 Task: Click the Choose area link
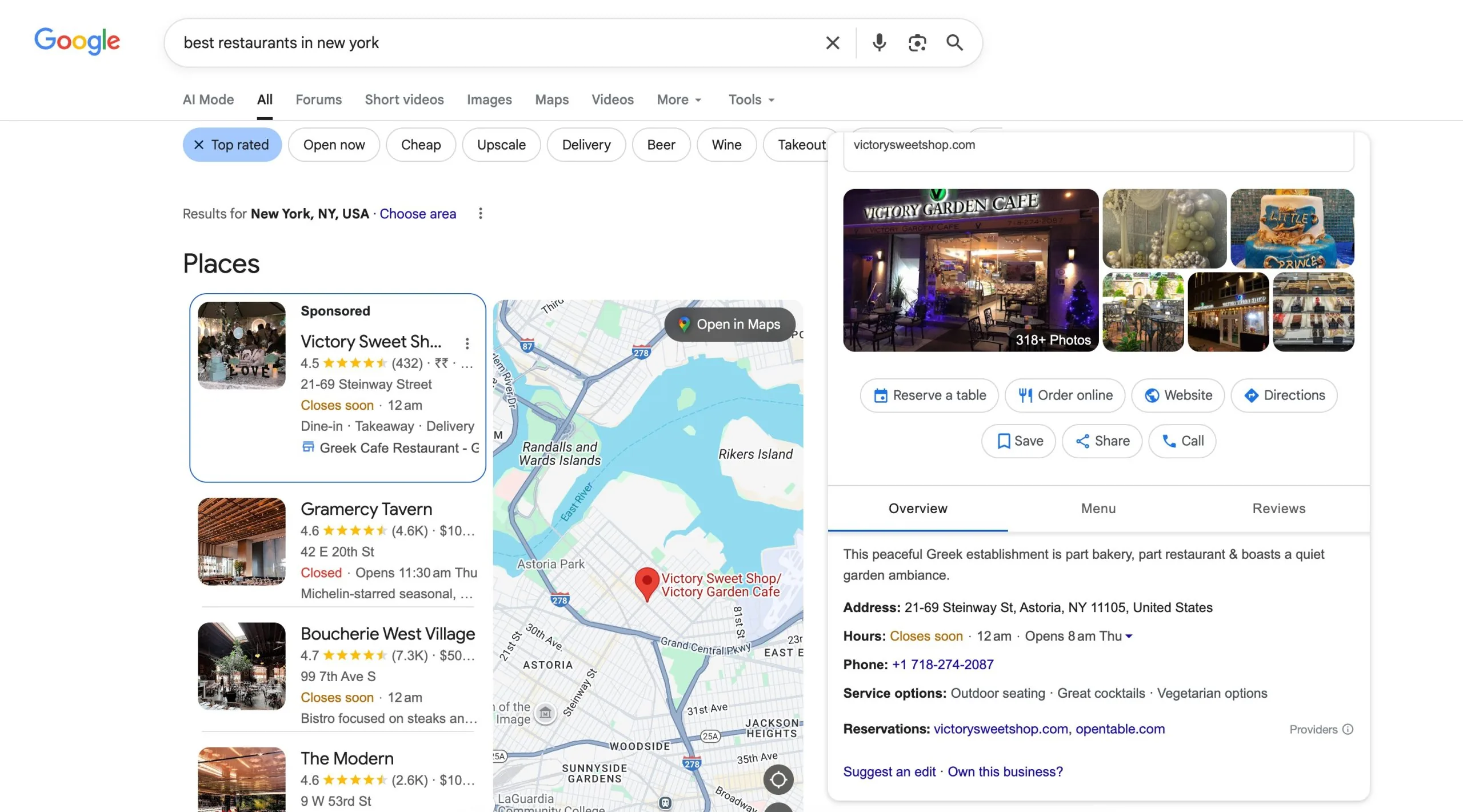tap(418, 214)
